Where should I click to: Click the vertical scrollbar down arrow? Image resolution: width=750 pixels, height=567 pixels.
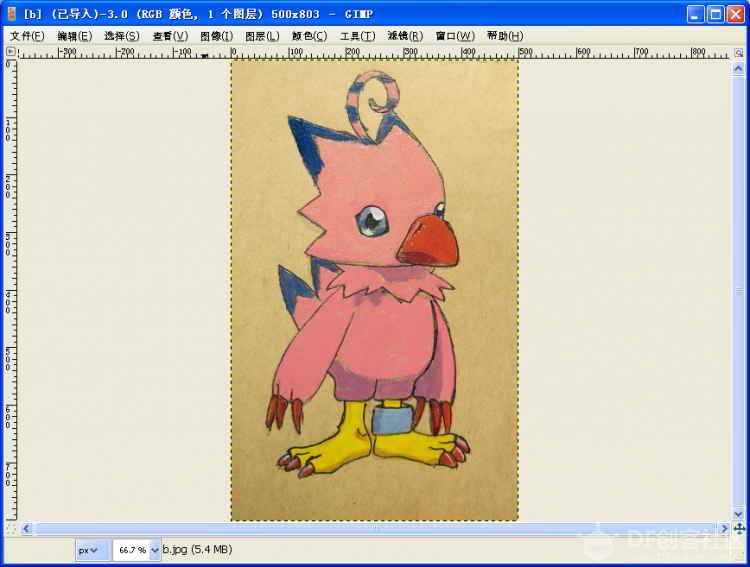(x=738, y=513)
